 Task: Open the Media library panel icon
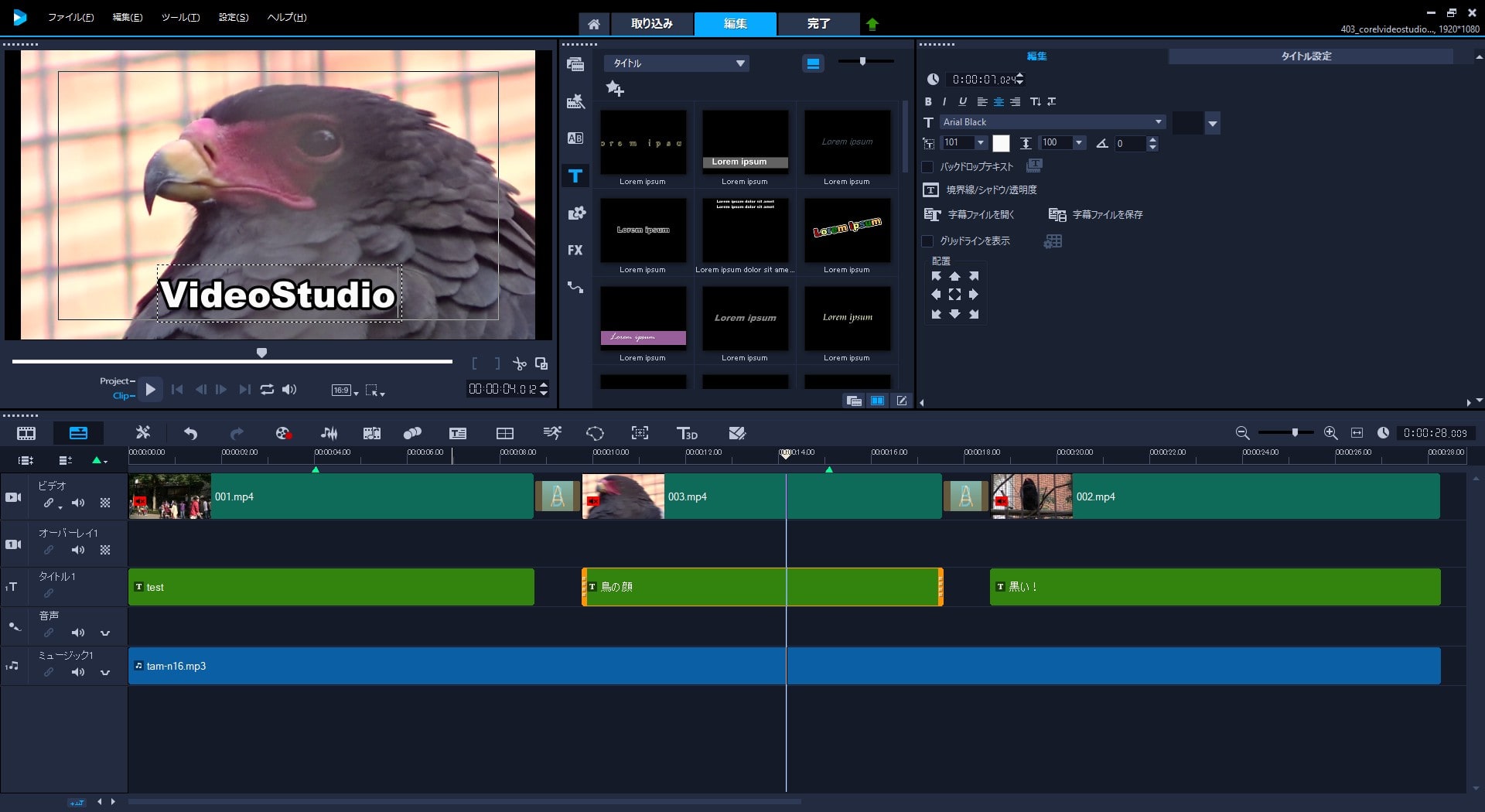[575, 64]
